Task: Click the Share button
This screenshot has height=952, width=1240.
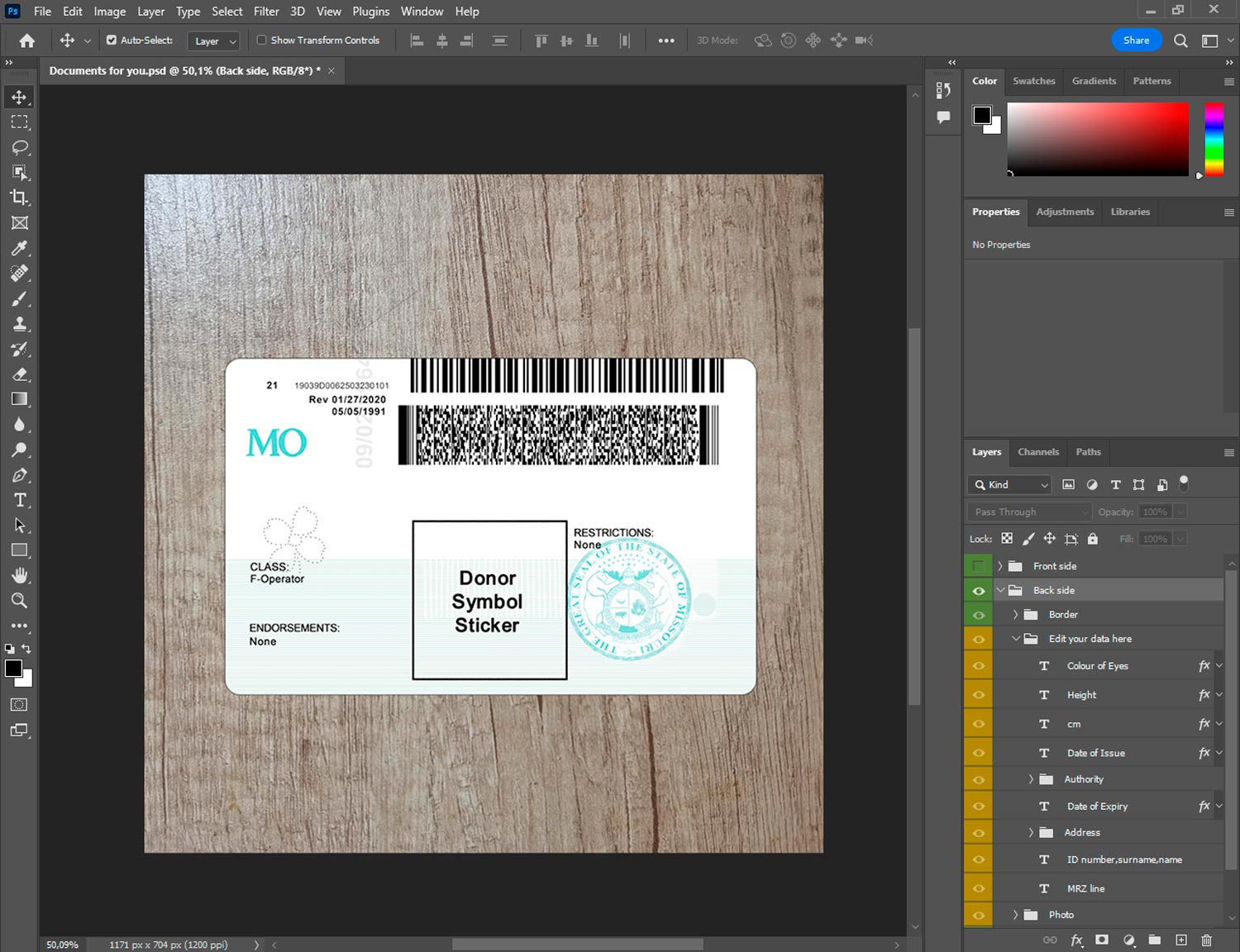Action: (x=1136, y=40)
